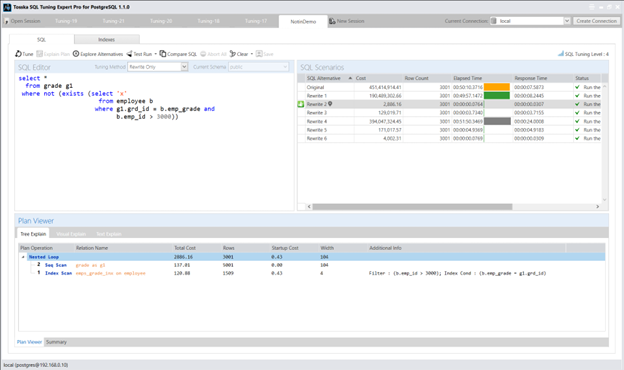Image resolution: width=624 pixels, height=370 pixels.
Task: Click the Explore Alternatives icon
Action: pos(76,54)
